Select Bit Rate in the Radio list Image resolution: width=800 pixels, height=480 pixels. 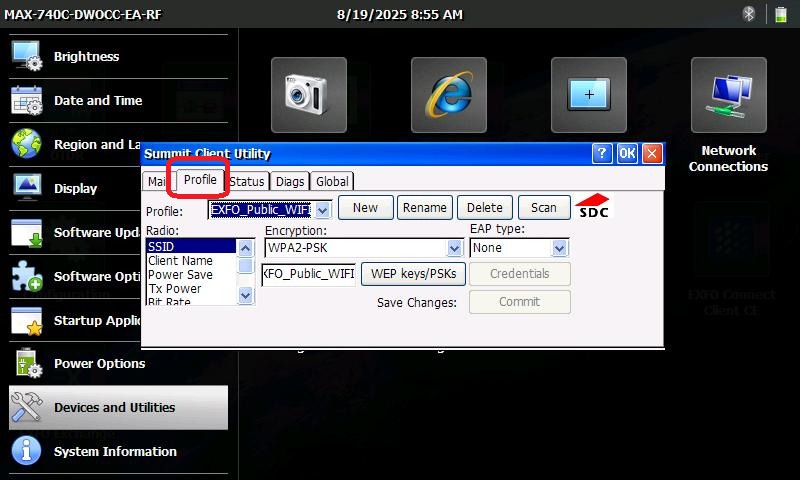tap(191, 300)
